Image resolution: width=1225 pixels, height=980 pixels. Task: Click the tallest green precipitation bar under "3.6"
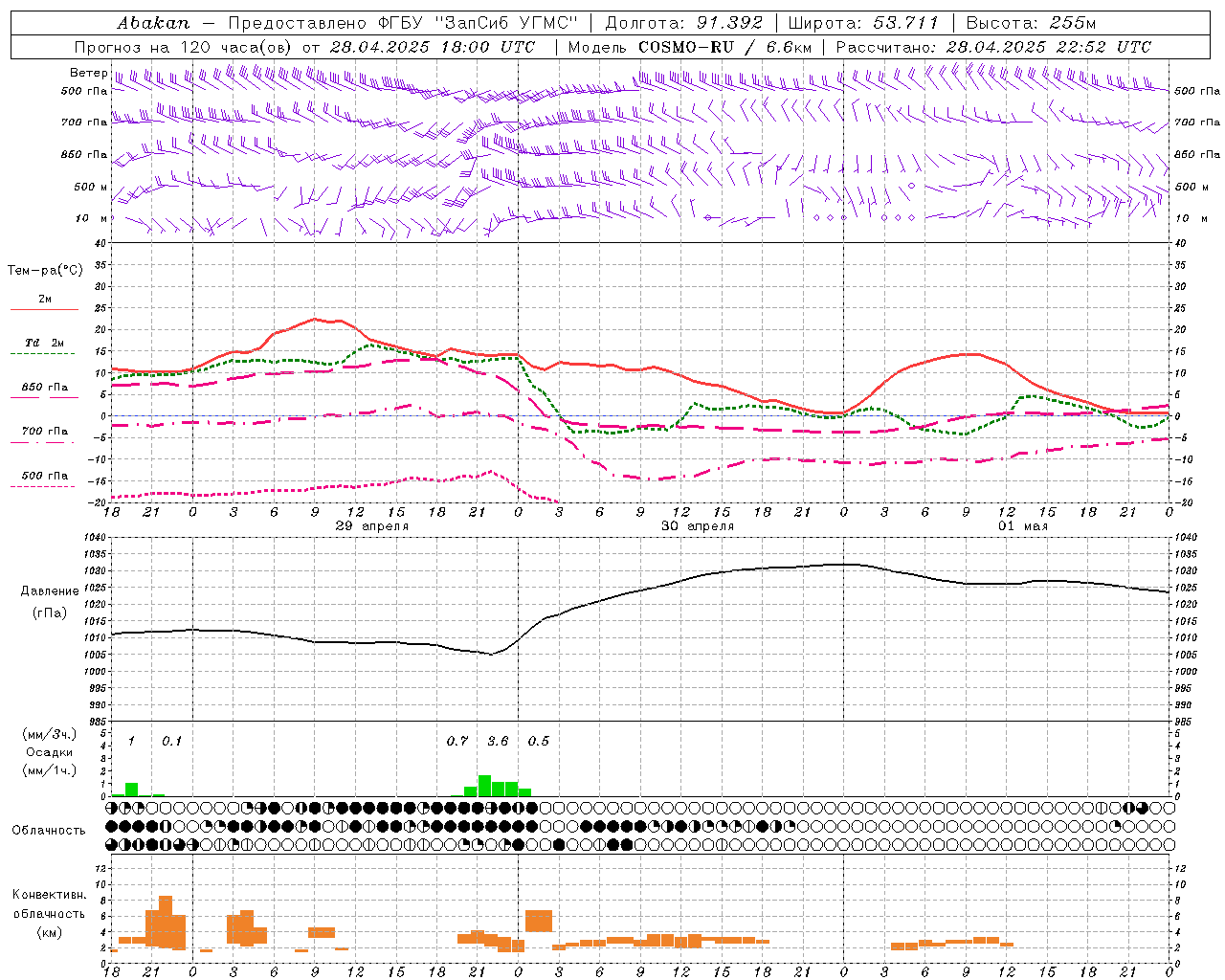(x=484, y=786)
